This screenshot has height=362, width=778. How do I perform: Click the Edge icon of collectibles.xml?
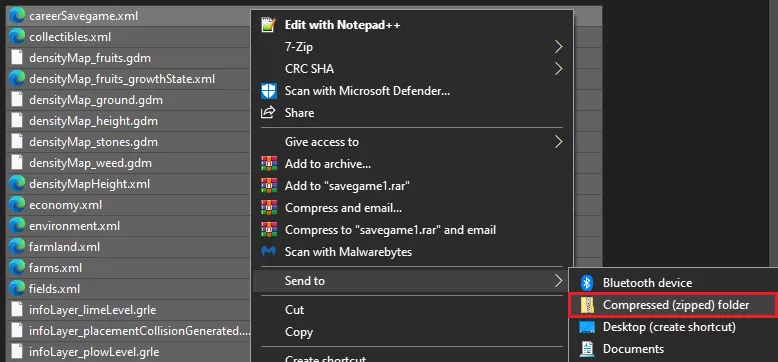coord(17,37)
